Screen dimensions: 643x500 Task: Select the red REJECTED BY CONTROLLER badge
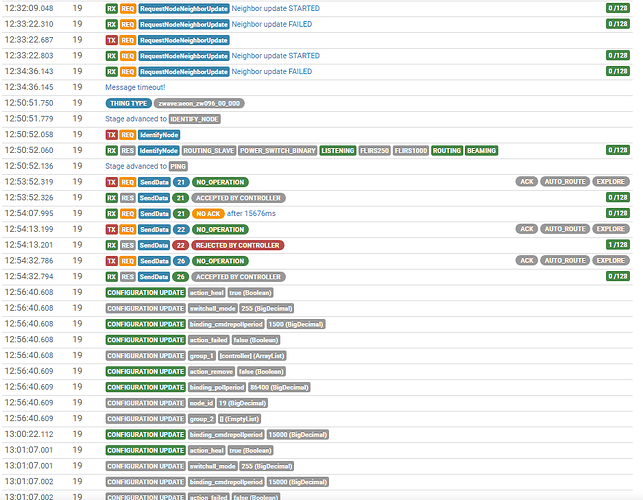coord(237,245)
